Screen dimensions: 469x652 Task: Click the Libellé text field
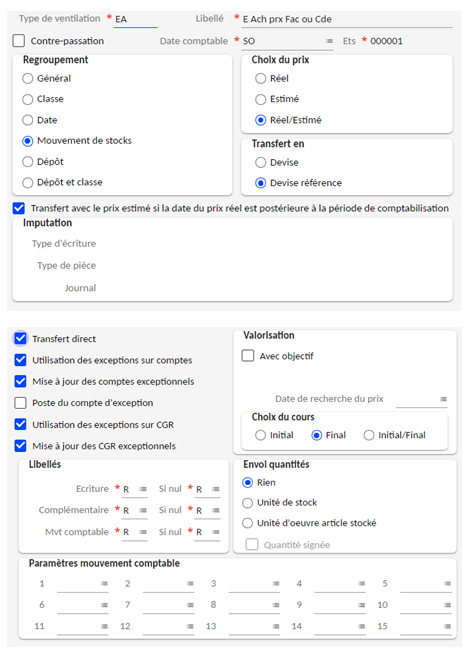pyautogui.click(x=347, y=20)
